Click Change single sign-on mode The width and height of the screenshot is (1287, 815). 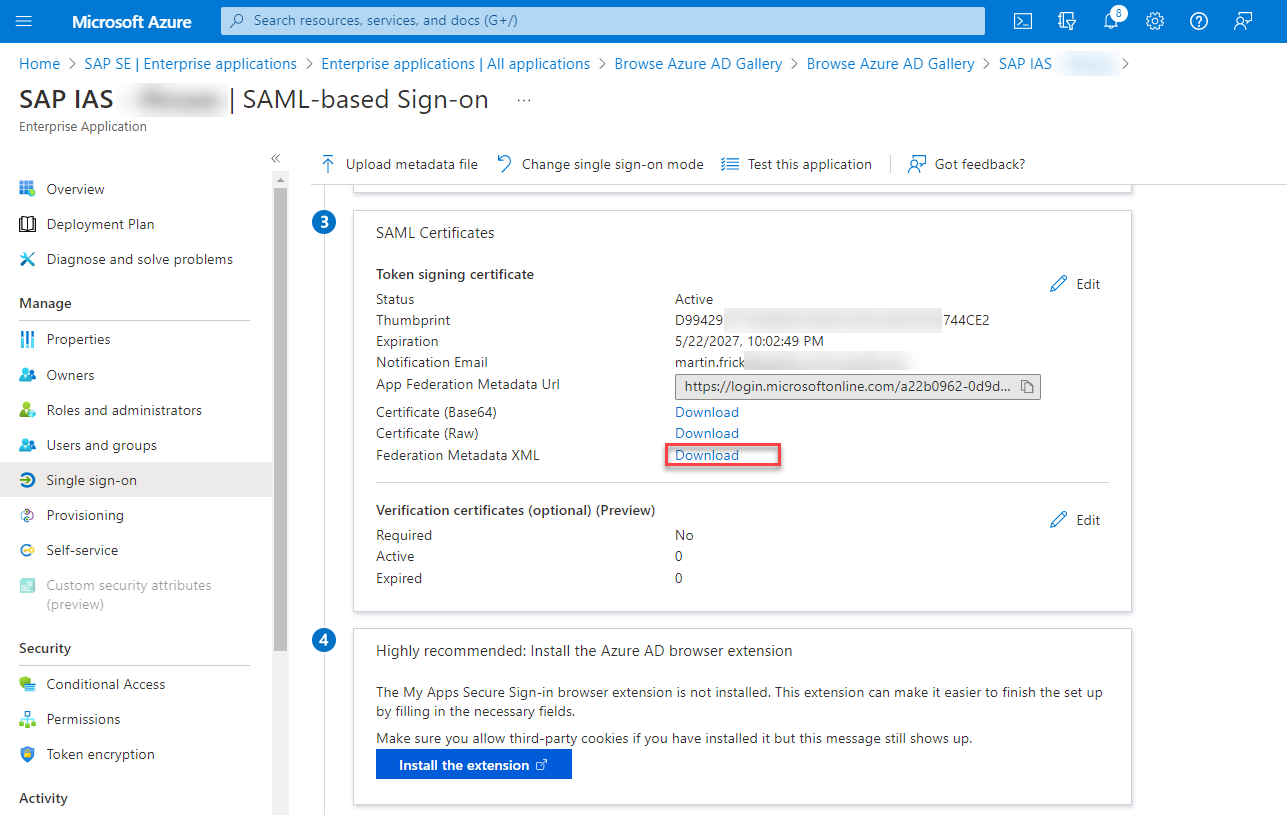tap(600, 164)
